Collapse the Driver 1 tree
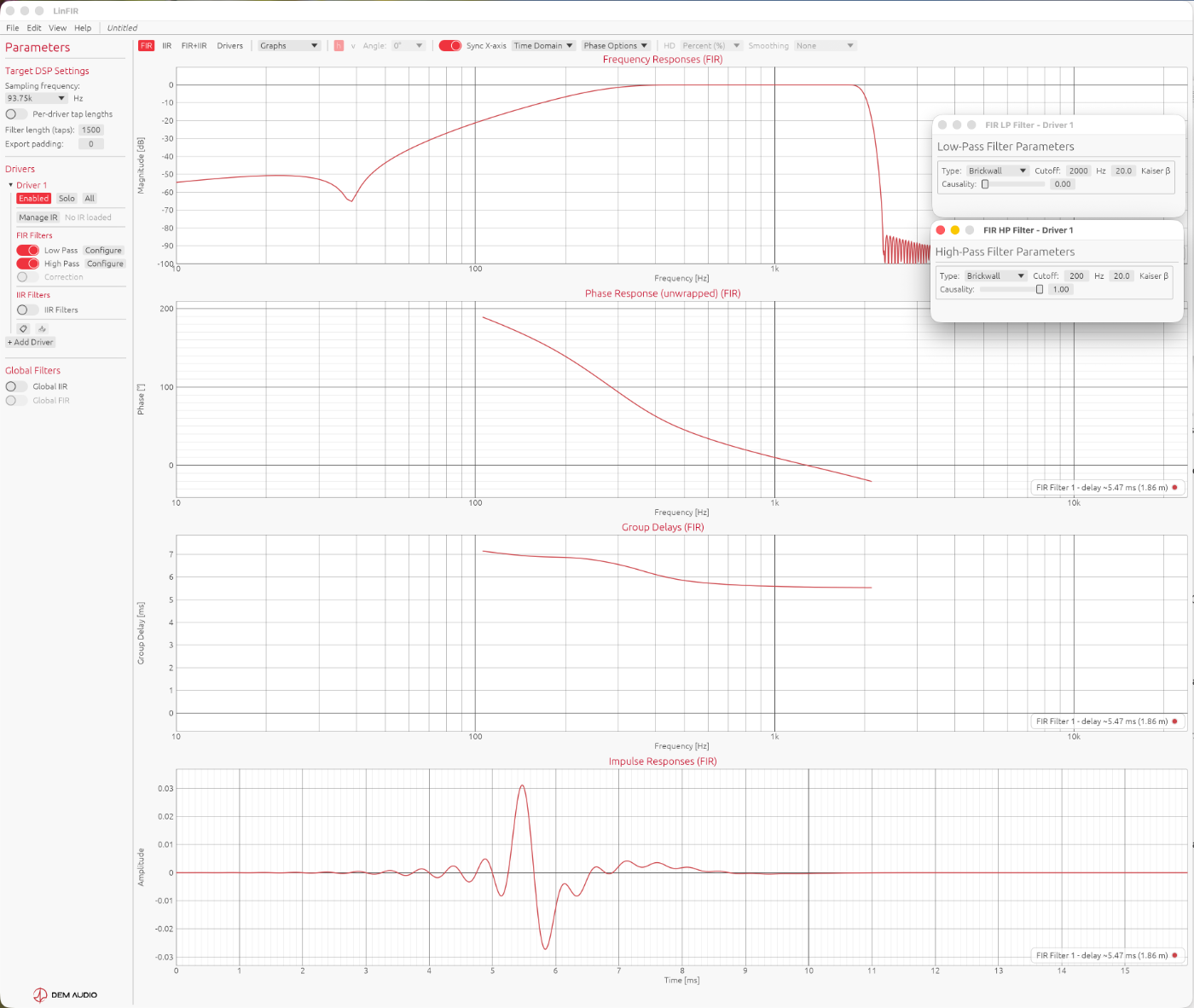Screen dimensions: 1194x1008 point(11,185)
